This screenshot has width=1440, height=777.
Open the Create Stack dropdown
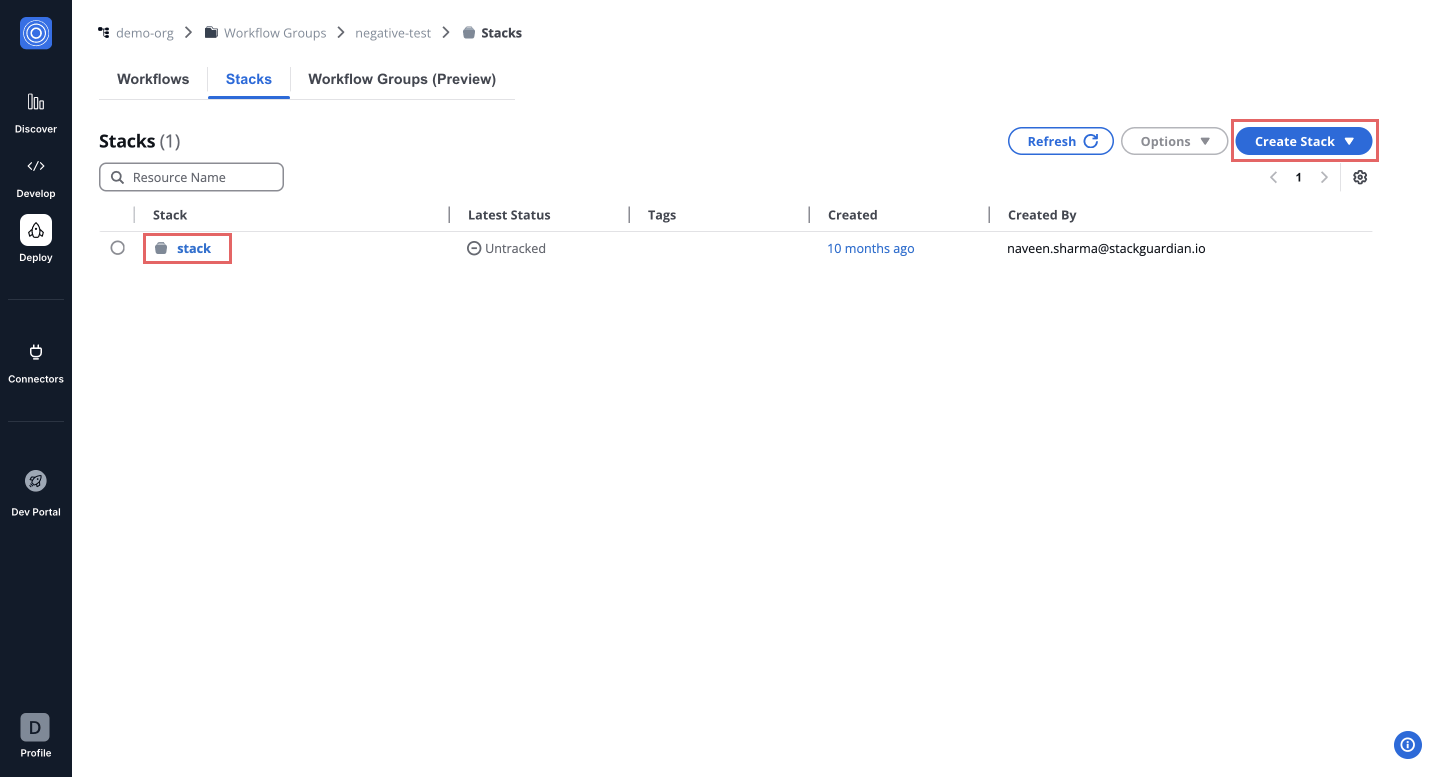point(1304,141)
